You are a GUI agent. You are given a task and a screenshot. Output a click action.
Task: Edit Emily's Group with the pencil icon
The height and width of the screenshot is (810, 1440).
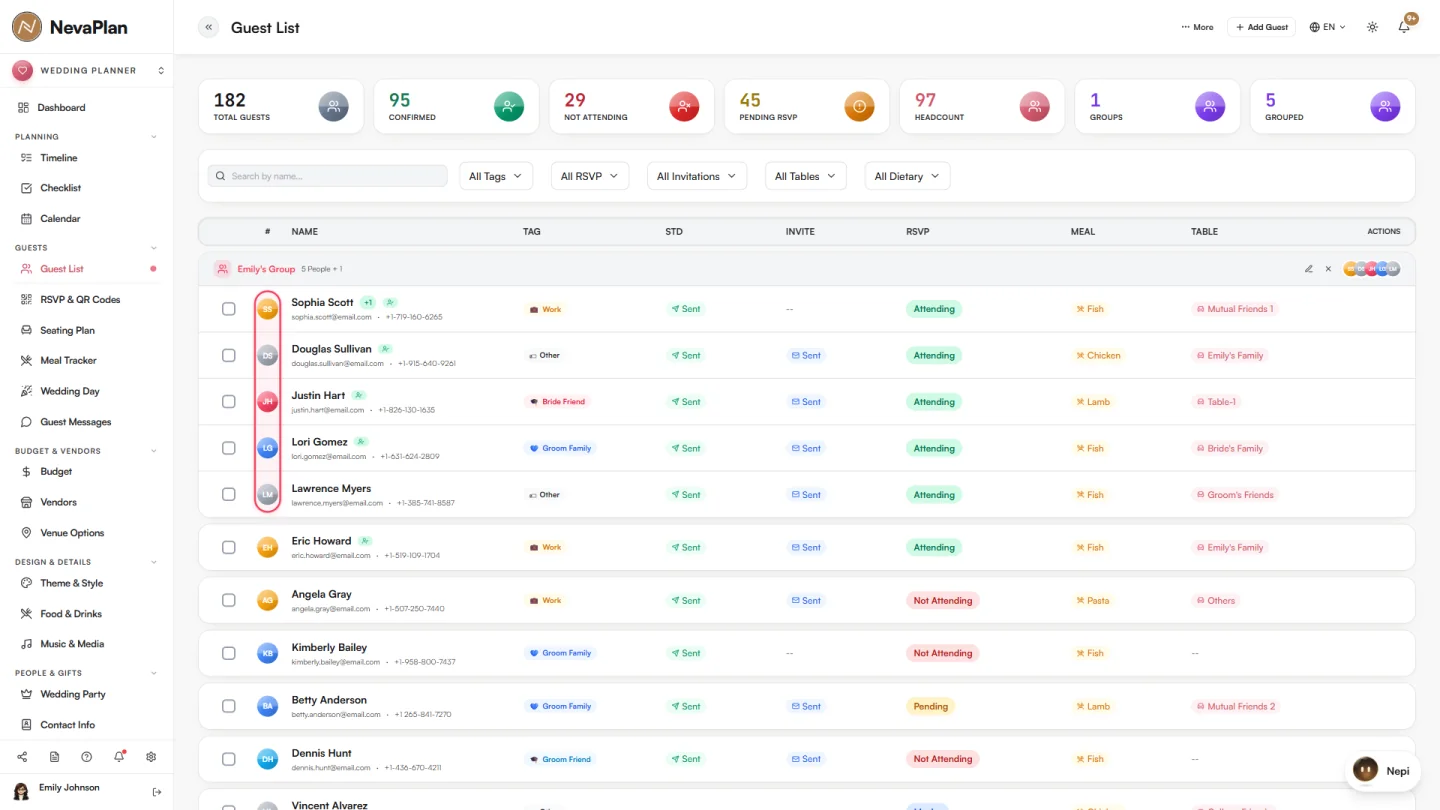[1309, 269]
